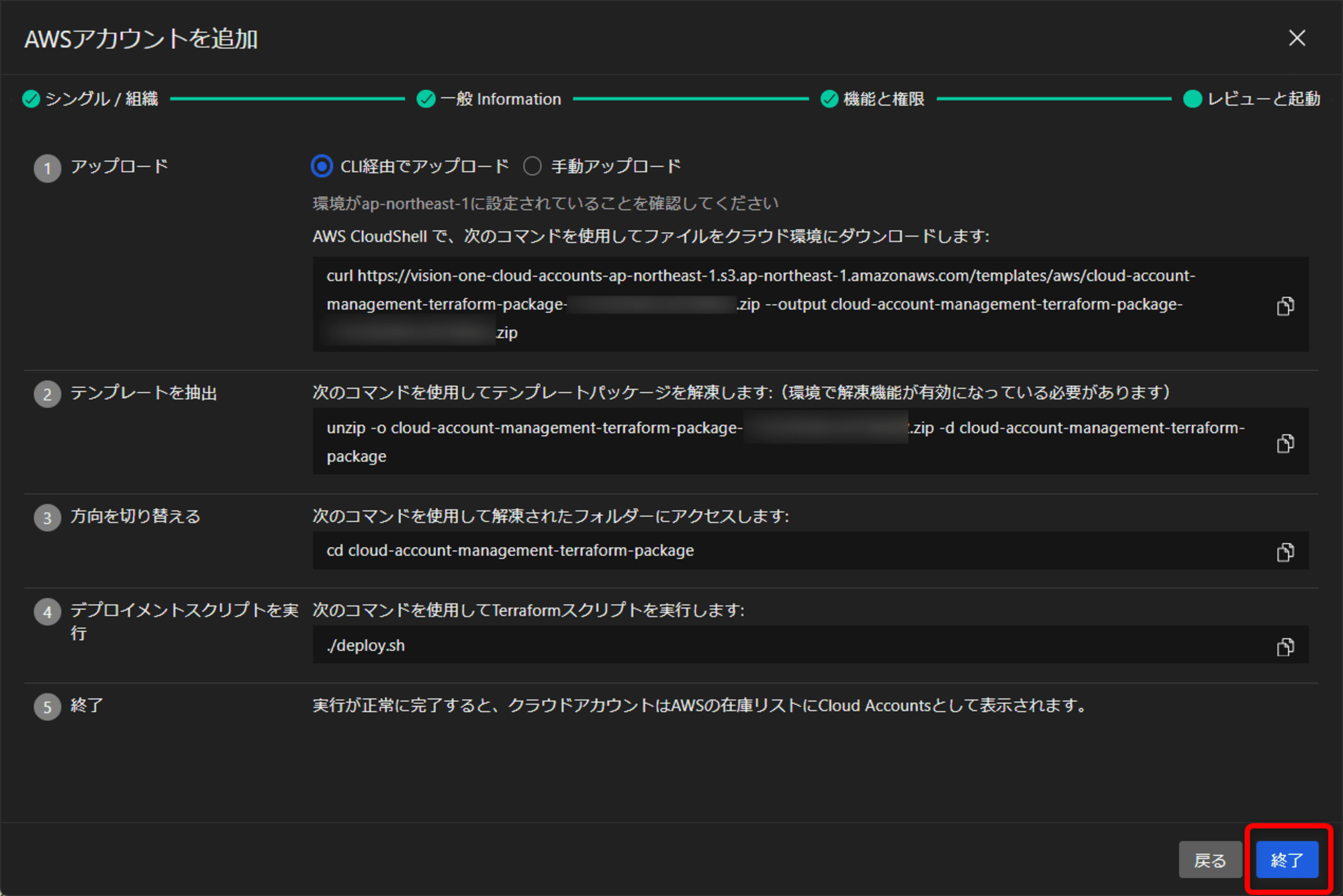
Task: Click step 1 アップロード label
Action: tap(120, 166)
